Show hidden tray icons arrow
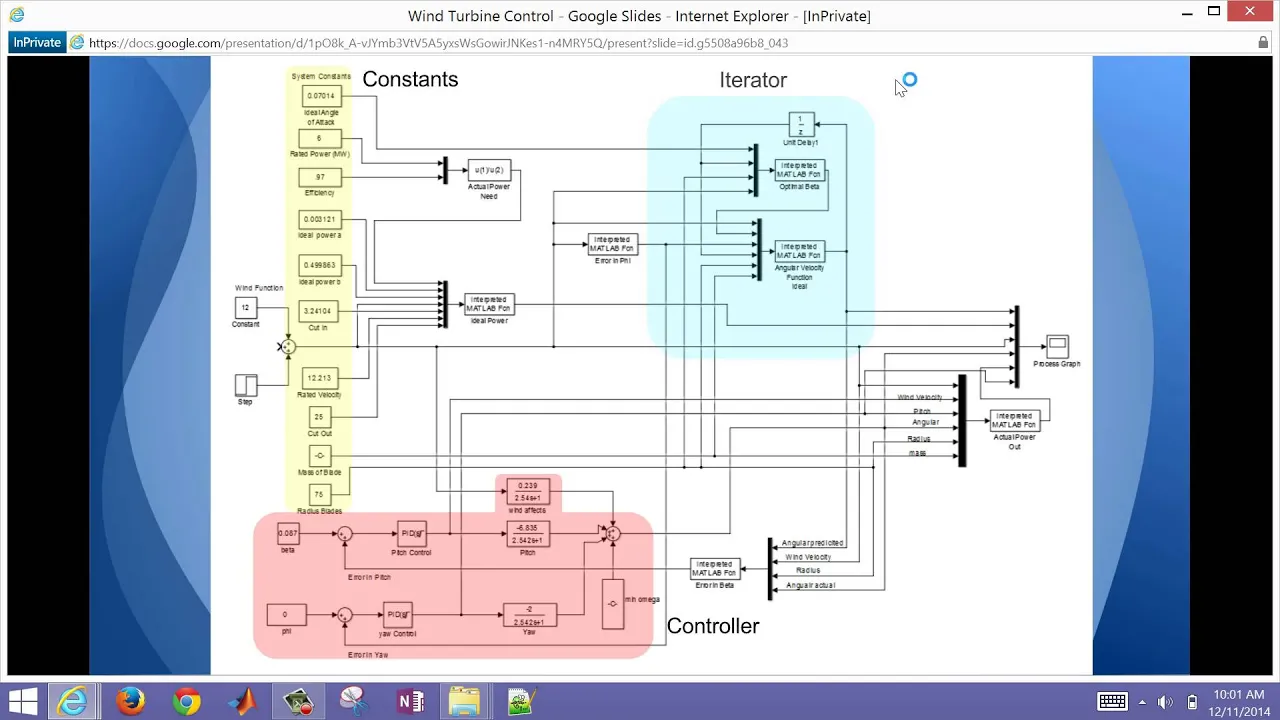 coord(1143,701)
